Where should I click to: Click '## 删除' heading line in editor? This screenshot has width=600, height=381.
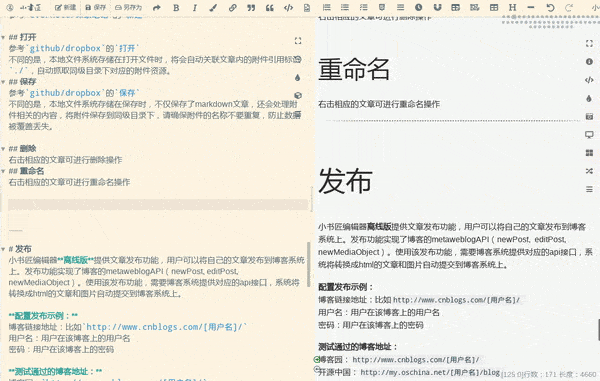pyautogui.click(x=23, y=149)
